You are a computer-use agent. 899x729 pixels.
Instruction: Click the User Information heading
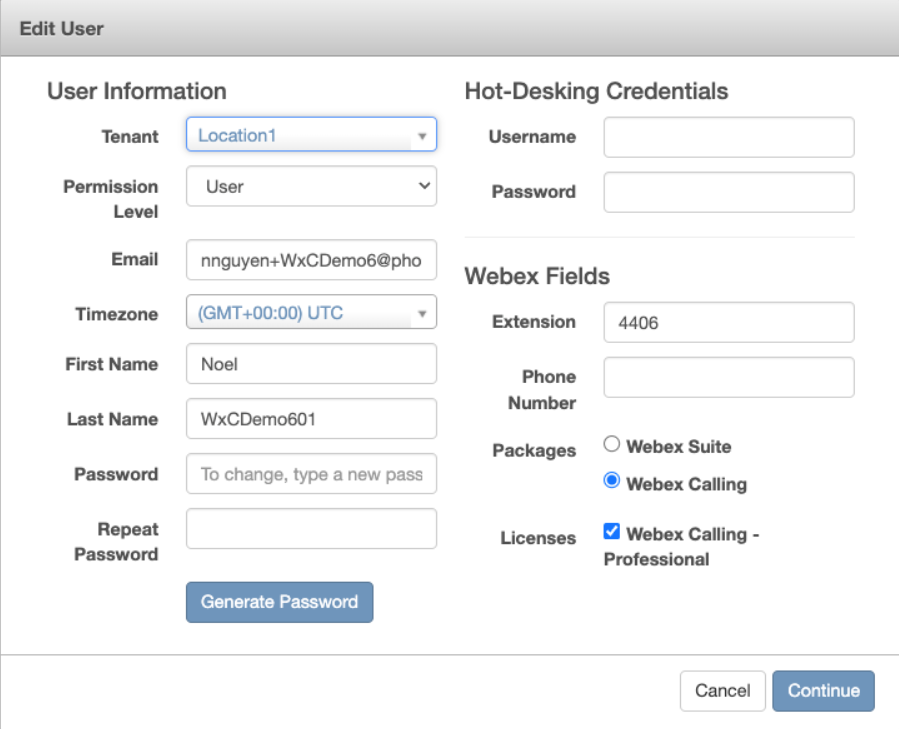[x=137, y=91]
